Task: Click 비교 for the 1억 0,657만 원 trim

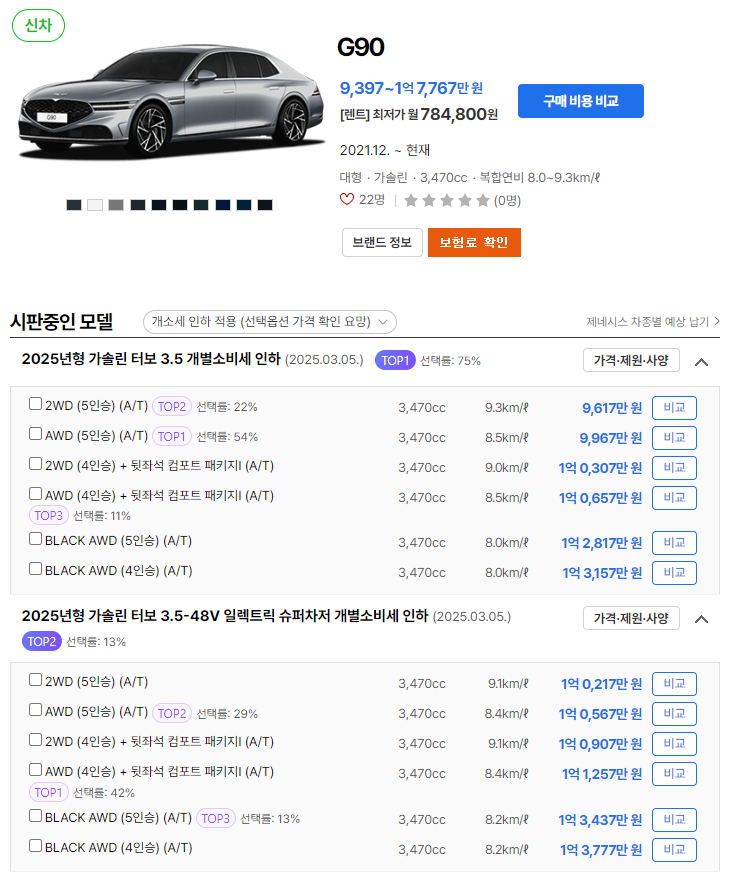Action: (x=674, y=498)
